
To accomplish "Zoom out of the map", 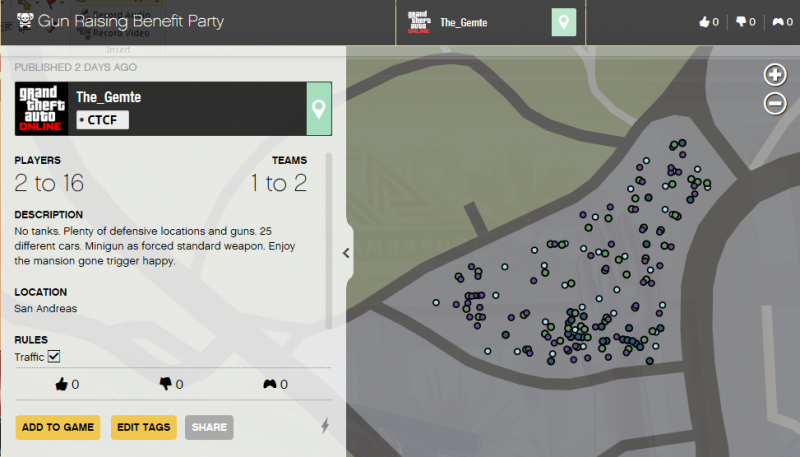I will [775, 102].
